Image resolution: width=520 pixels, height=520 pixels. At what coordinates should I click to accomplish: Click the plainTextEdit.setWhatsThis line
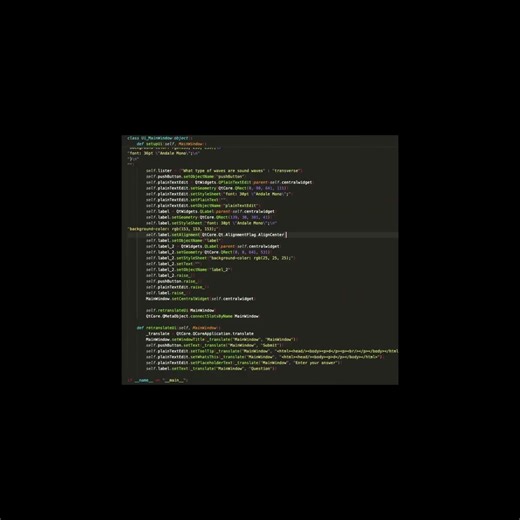[x=265, y=357]
